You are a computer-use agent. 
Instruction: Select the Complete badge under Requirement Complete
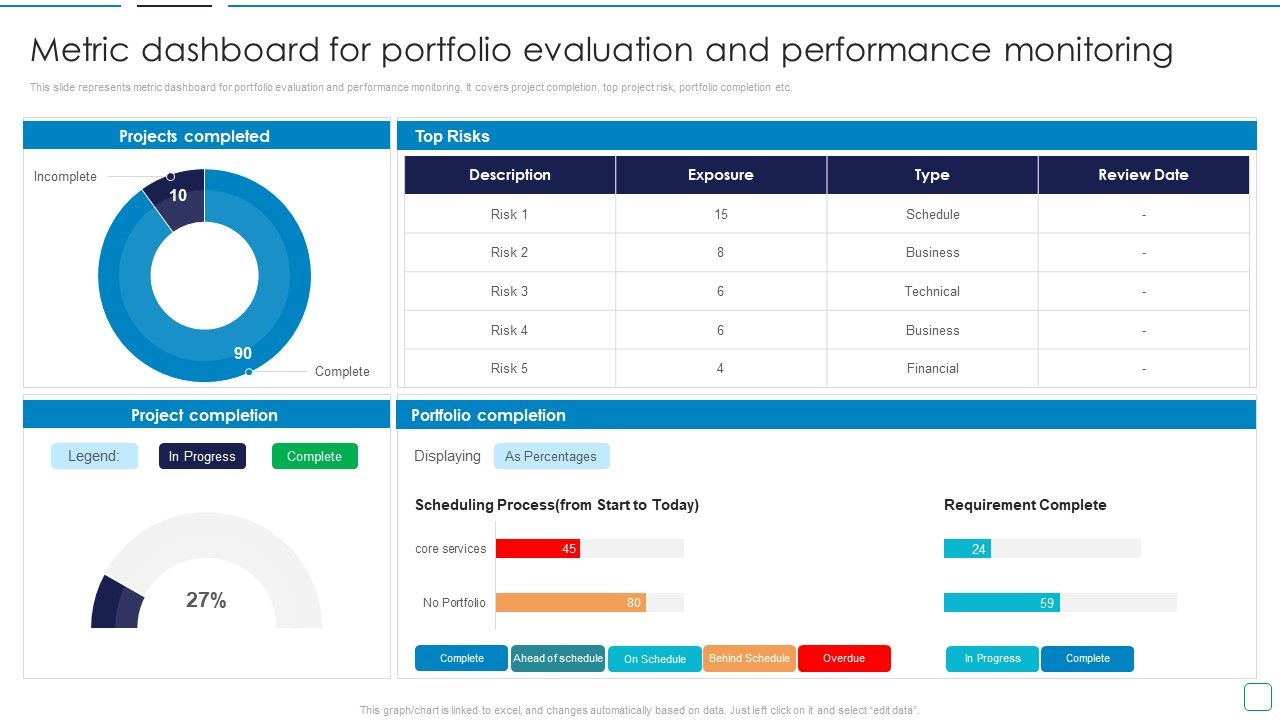coord(1087,658)
